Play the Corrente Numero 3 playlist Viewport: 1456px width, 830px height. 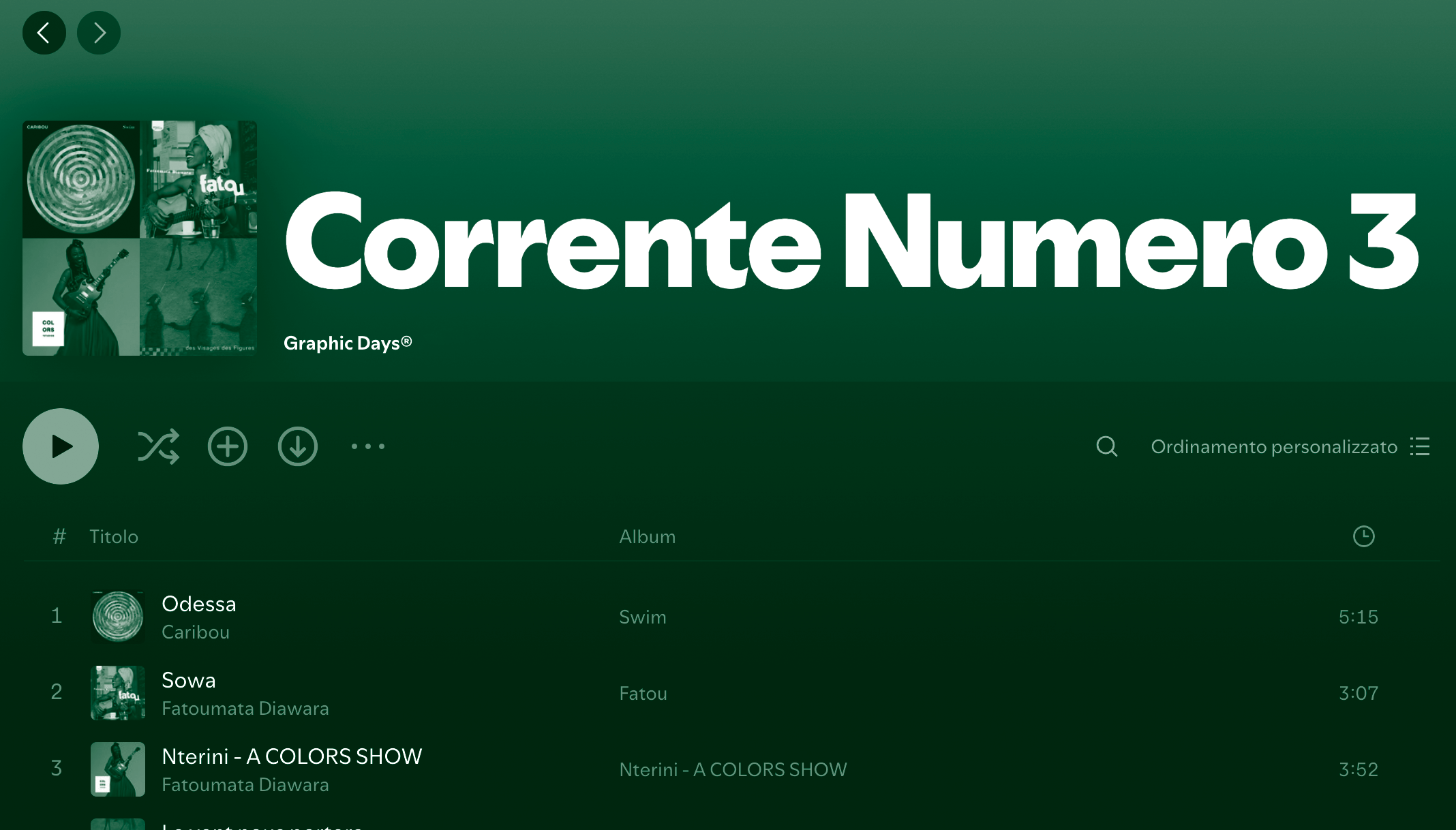[x=61, y=446]
